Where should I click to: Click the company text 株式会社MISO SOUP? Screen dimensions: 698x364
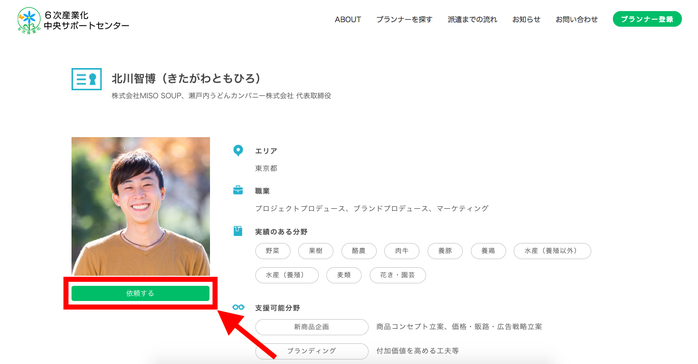[x=146, y=96]
